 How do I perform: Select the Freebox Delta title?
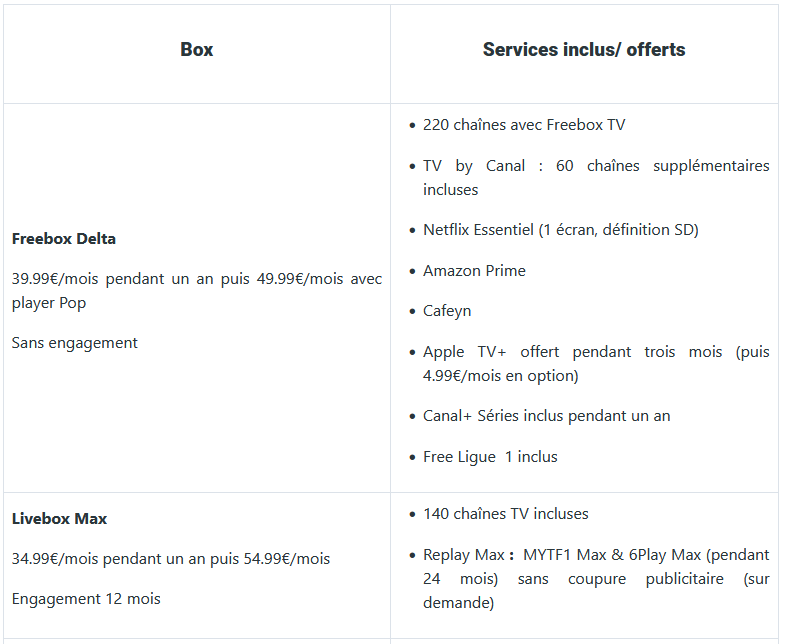click(64, 239)
